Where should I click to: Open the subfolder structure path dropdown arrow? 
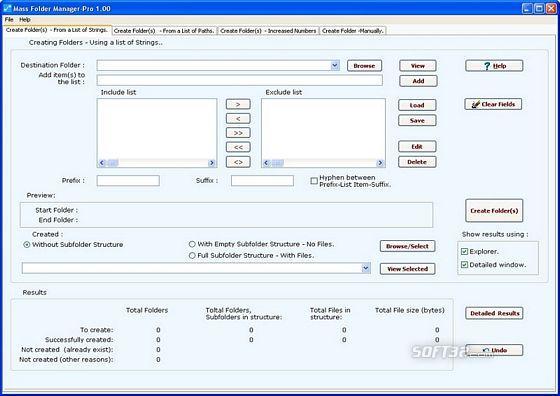(366, 268)
